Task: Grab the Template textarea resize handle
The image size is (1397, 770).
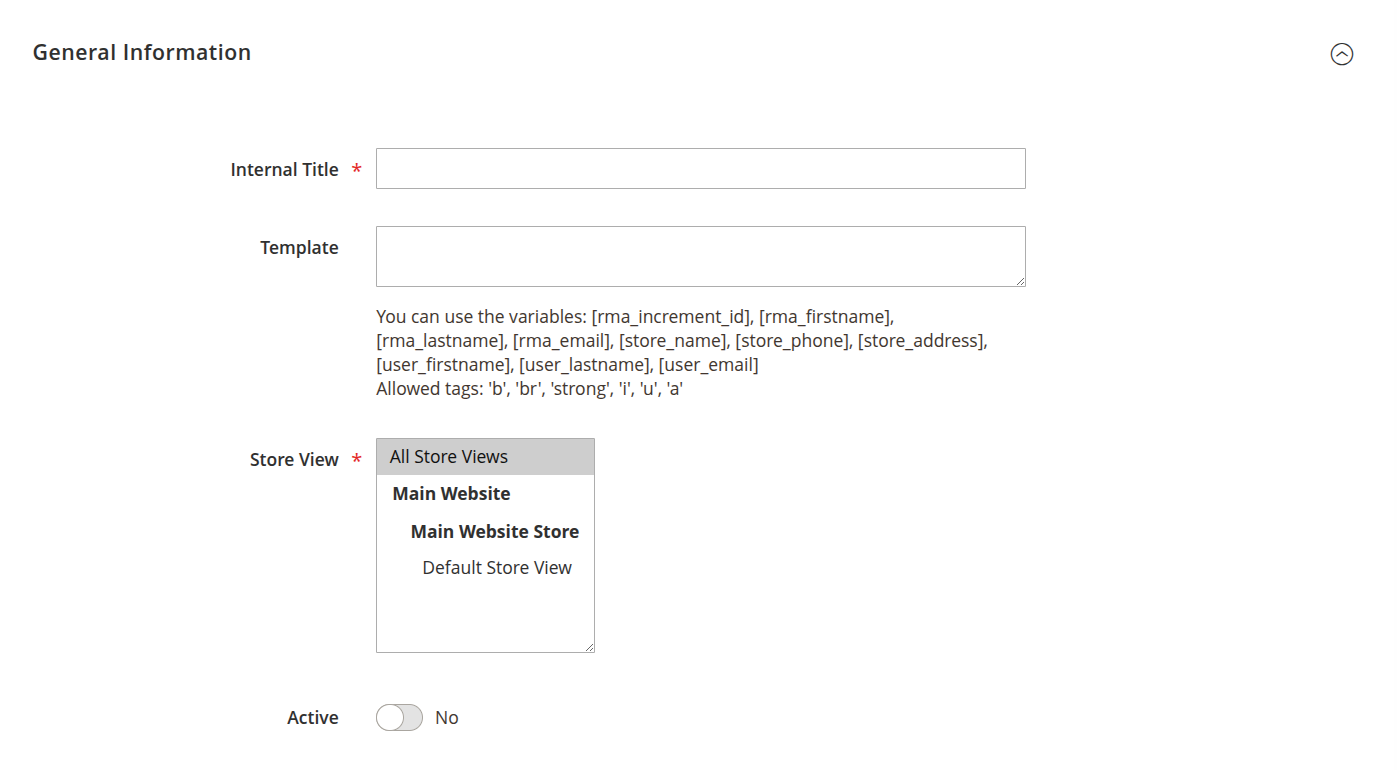Action: click(x=1020, y=281)
